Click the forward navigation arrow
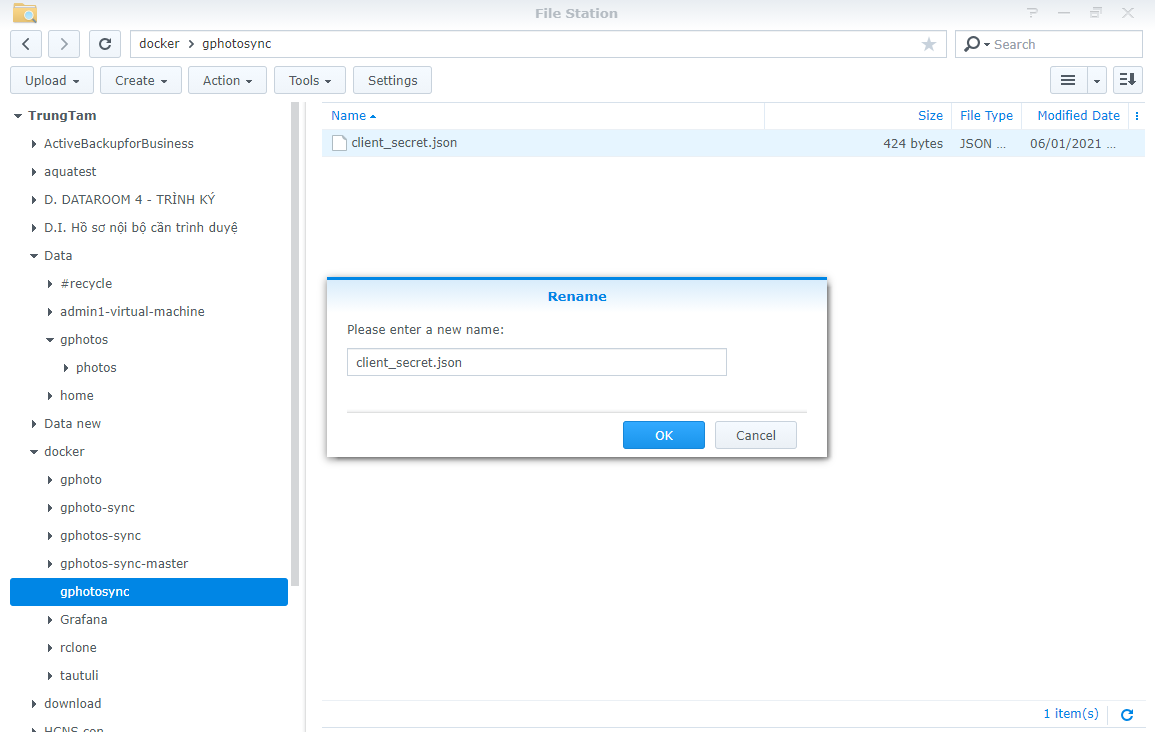Image resolution: width=1155 pixels, height=732 pixels. point(64,44)
